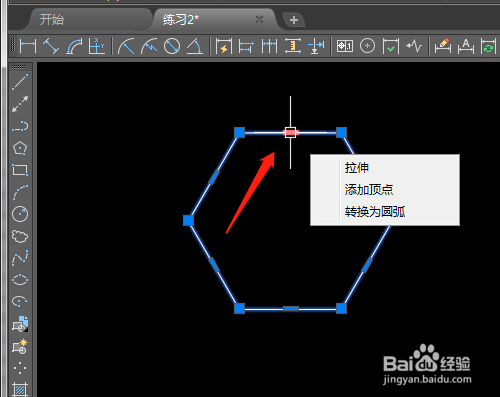
Task: Click the lower-left edge midpoint grip
Action: click(x=214, y=265)
